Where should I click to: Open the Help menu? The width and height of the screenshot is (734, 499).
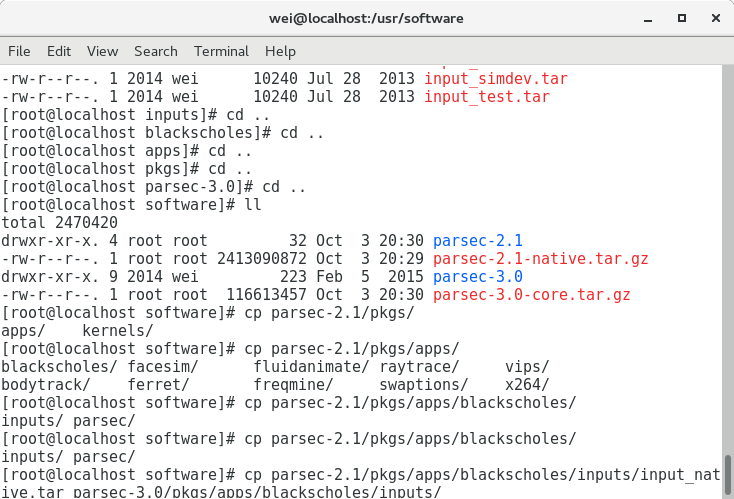280,51
